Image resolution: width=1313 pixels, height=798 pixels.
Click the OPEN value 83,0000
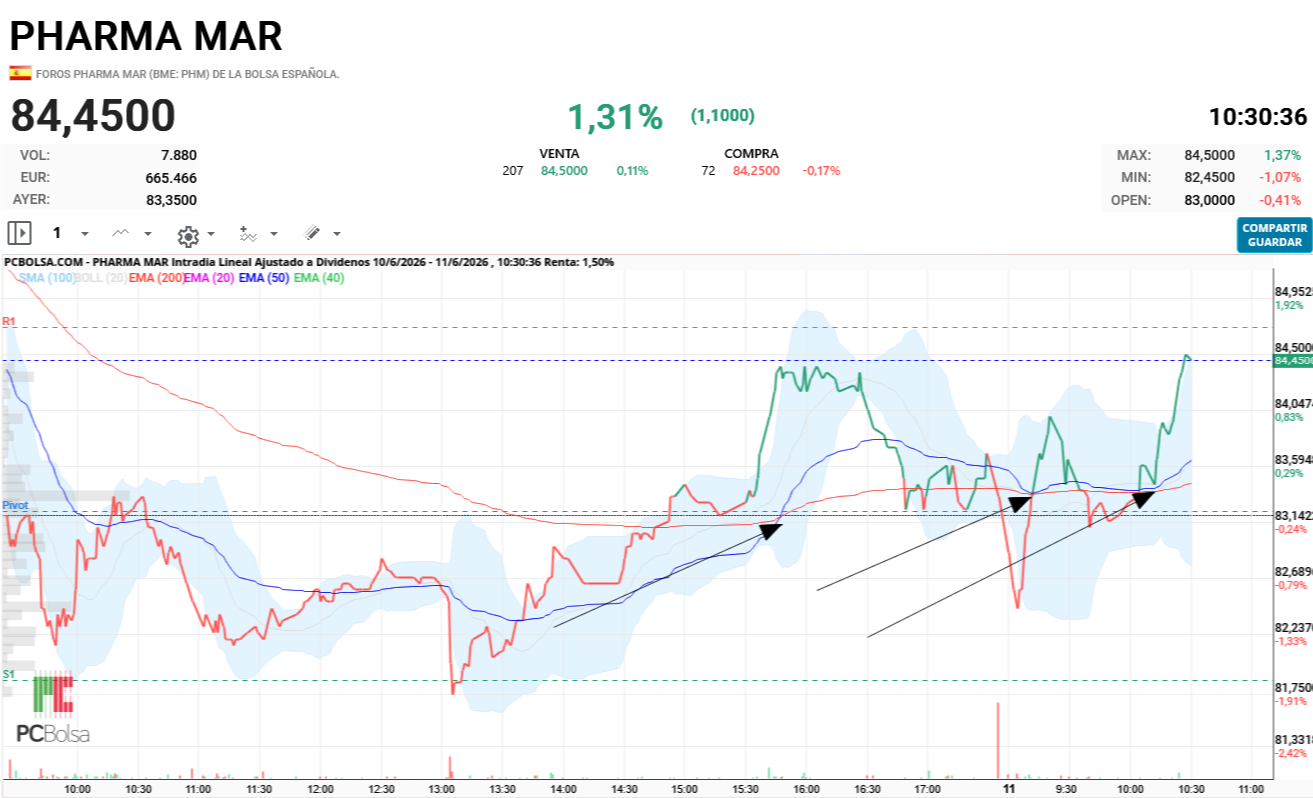pyautogui.click(x=1209, y=200)
